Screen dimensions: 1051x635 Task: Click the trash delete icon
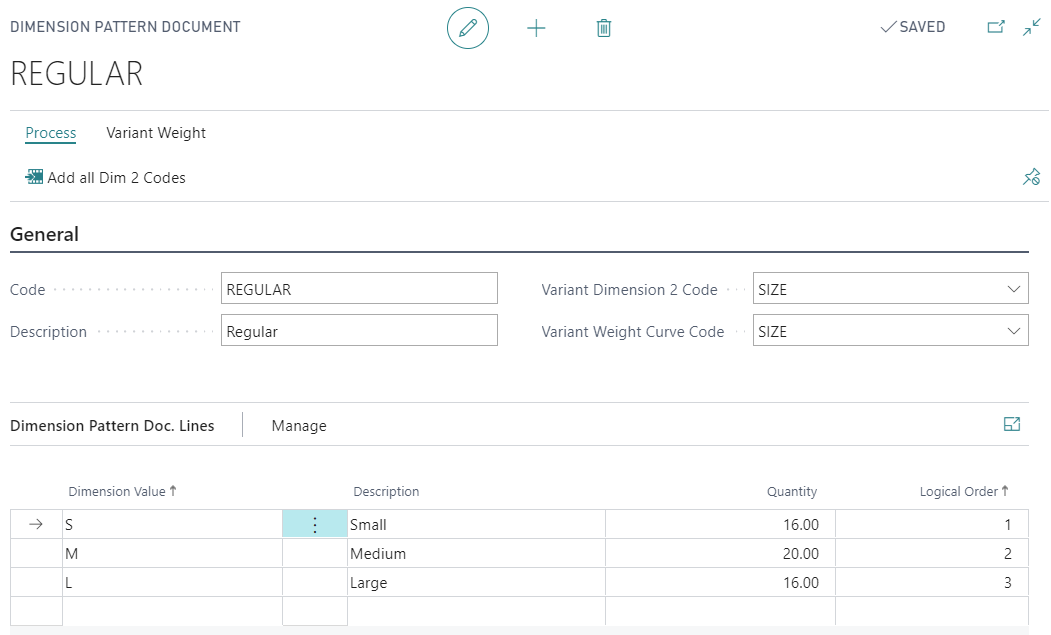point(603,28)
